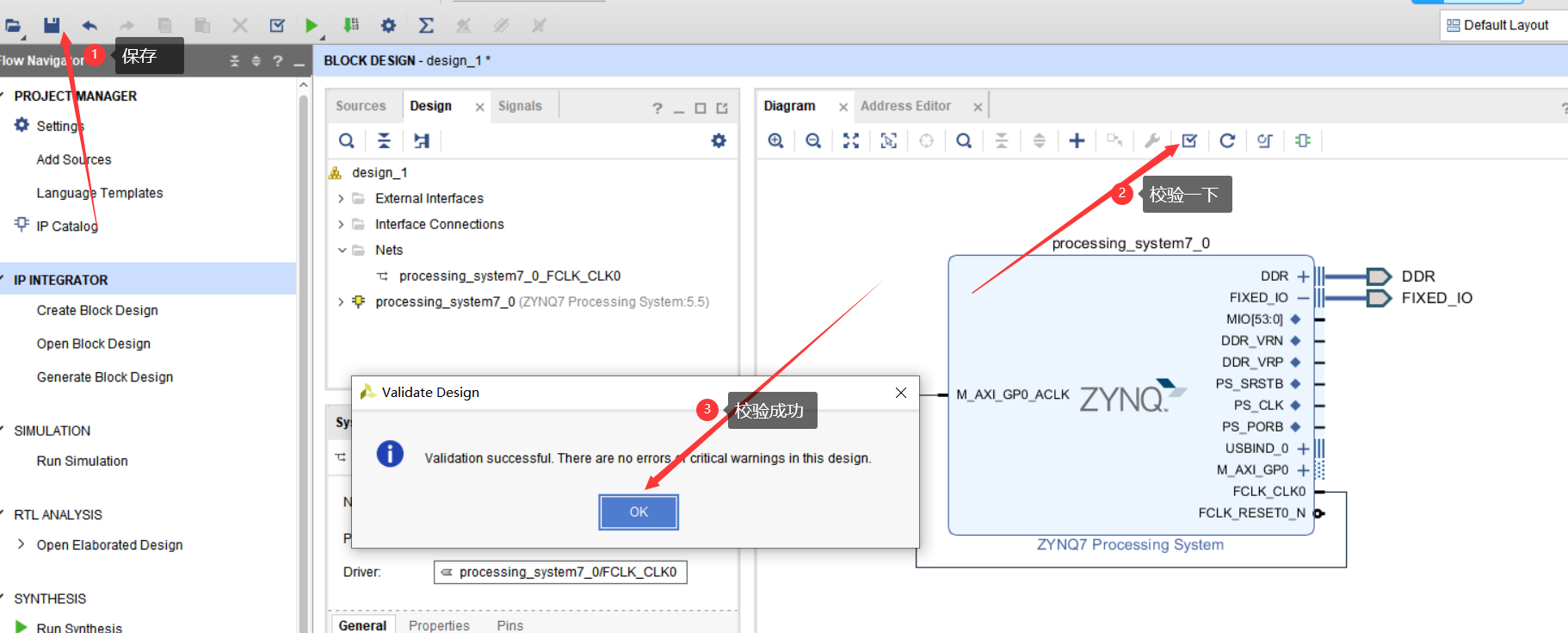Click Run Synthesis in Flow Navigator
The height and width of the screenshot is (633, 1568).
point(79,627)
